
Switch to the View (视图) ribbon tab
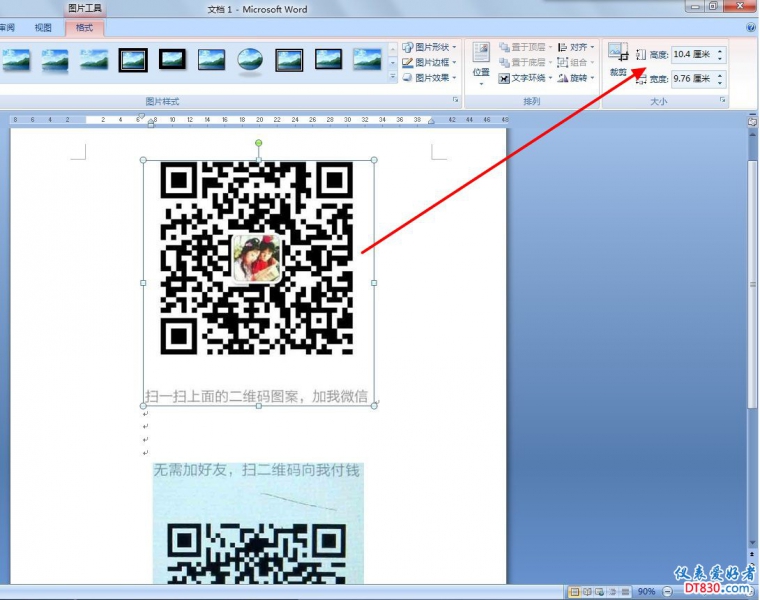[x=43, y=28]
